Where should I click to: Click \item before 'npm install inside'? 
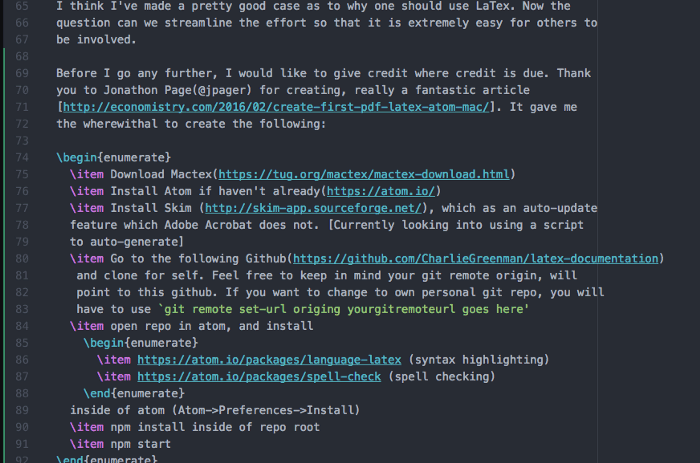click(x=87, y=428)
